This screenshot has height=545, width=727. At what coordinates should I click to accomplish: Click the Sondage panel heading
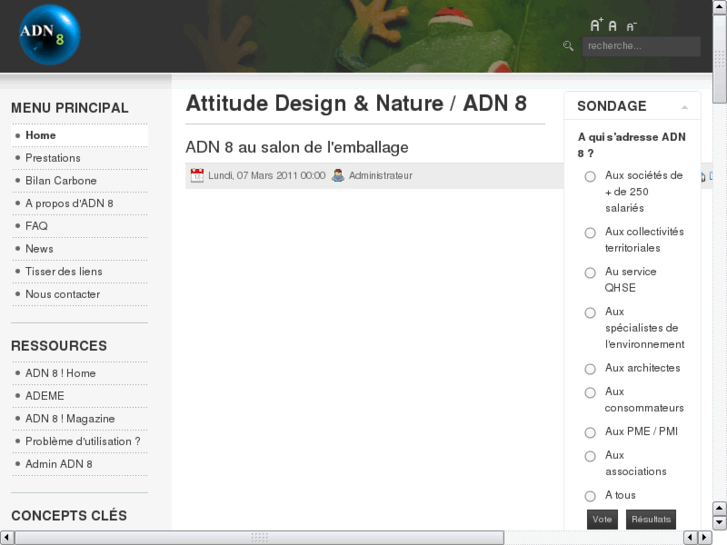[x=612, y=106]
